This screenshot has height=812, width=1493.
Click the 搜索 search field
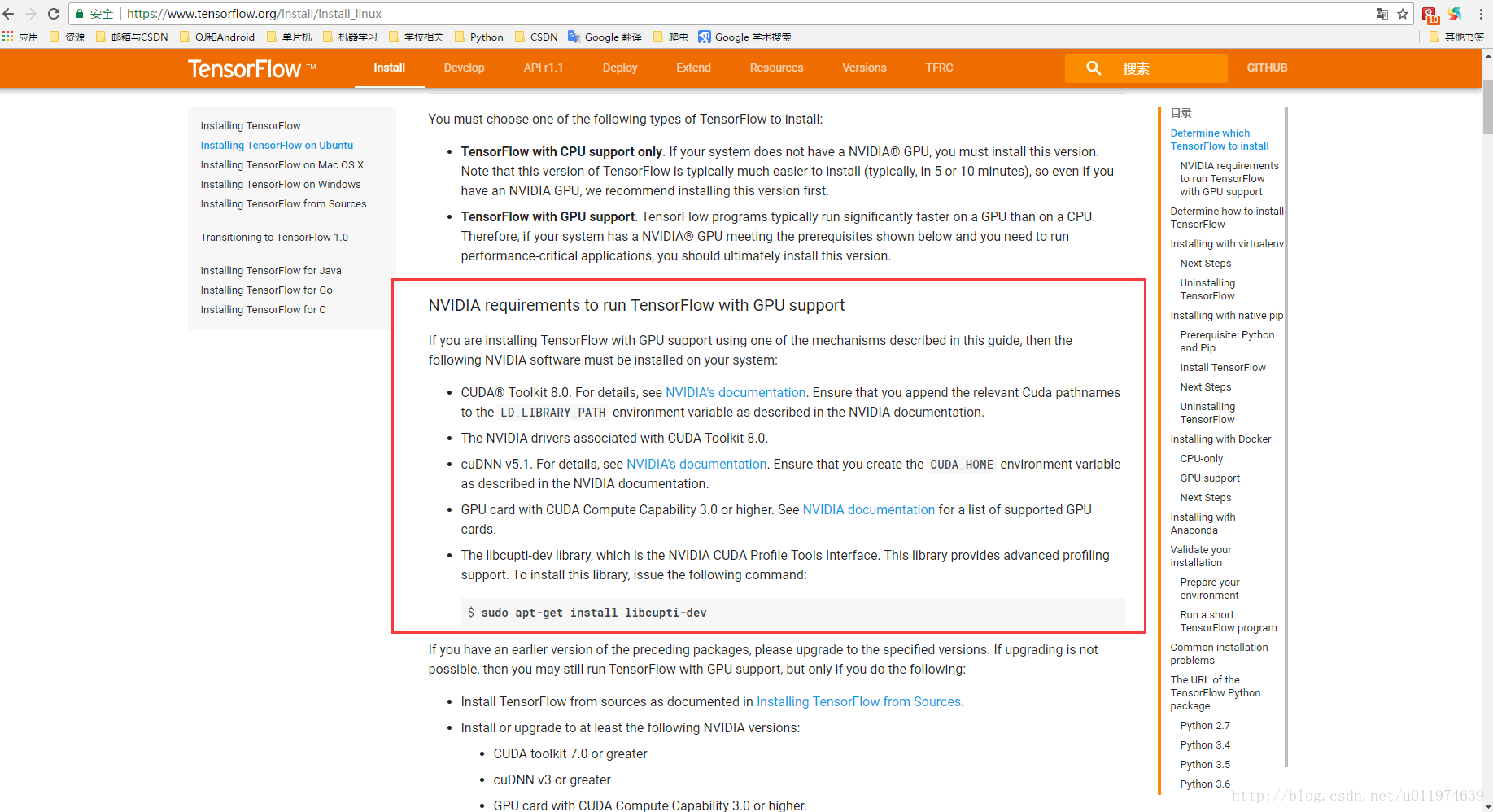pyautogui.click(x=1146, y=68)
